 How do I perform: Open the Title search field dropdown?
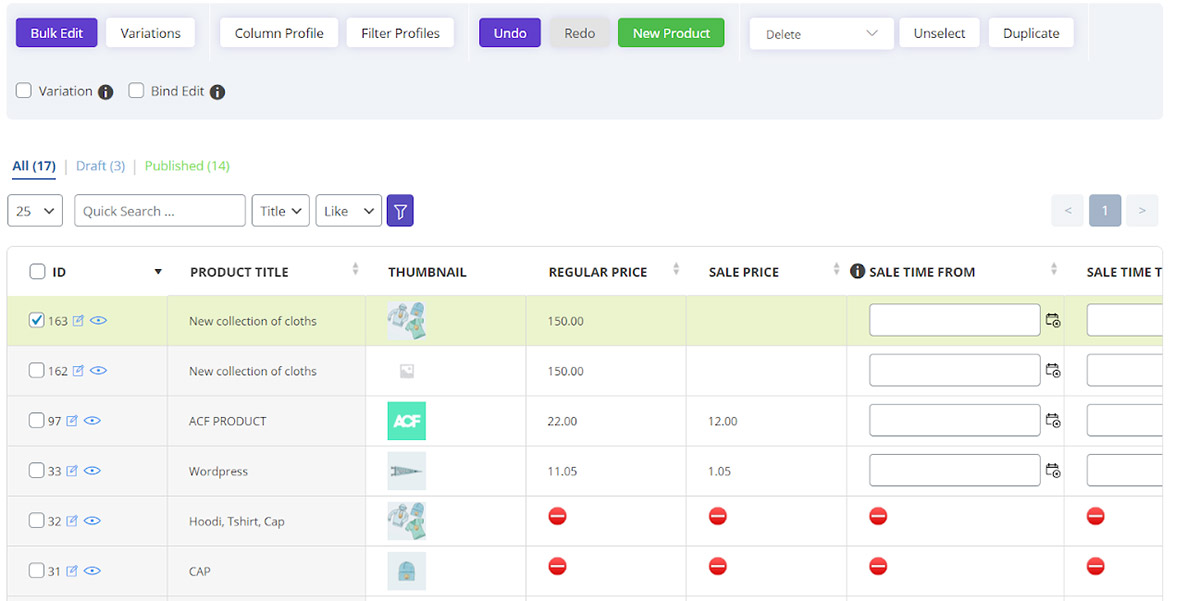tap(280, 211)
